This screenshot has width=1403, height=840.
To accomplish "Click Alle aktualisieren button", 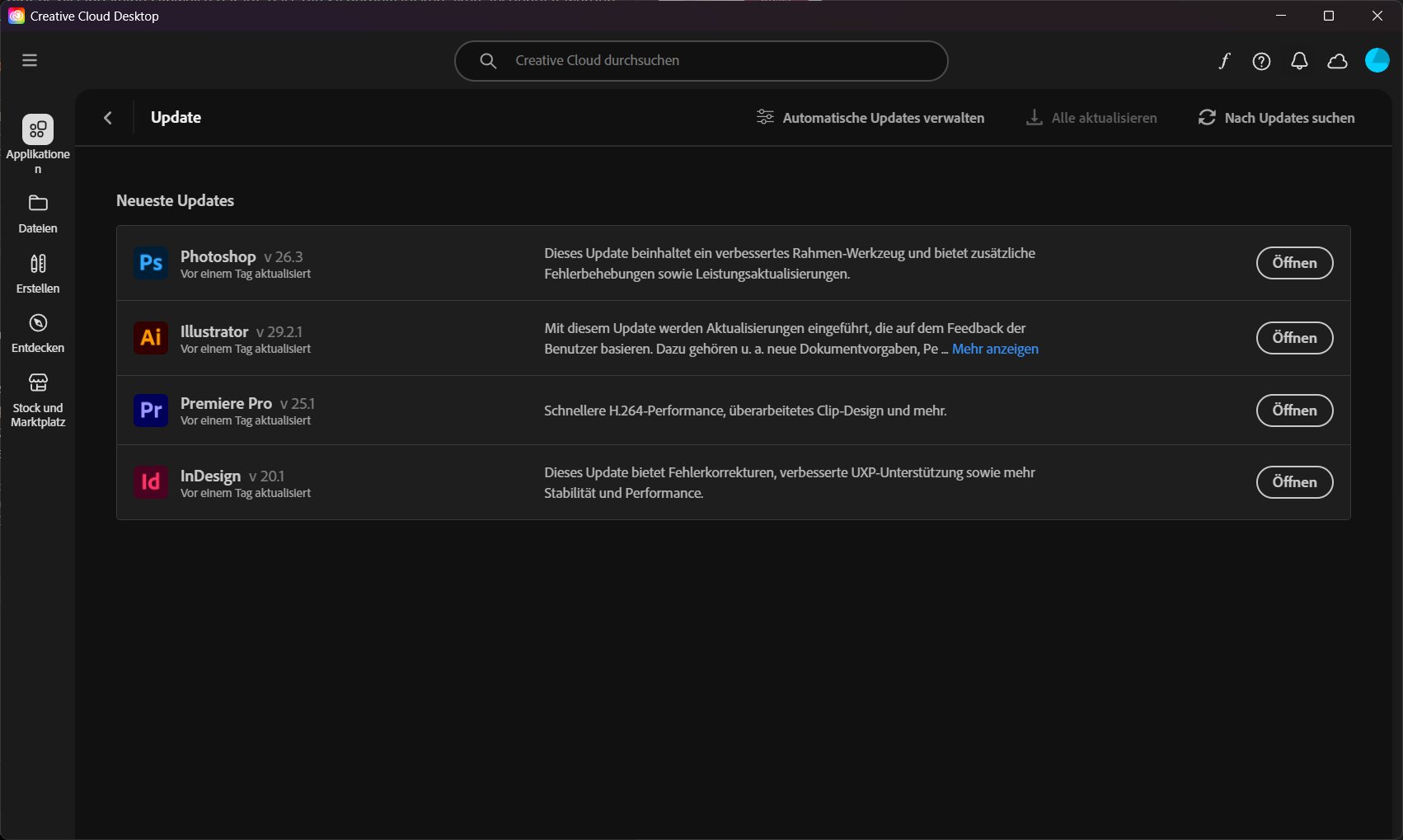I will point(1091,118).
